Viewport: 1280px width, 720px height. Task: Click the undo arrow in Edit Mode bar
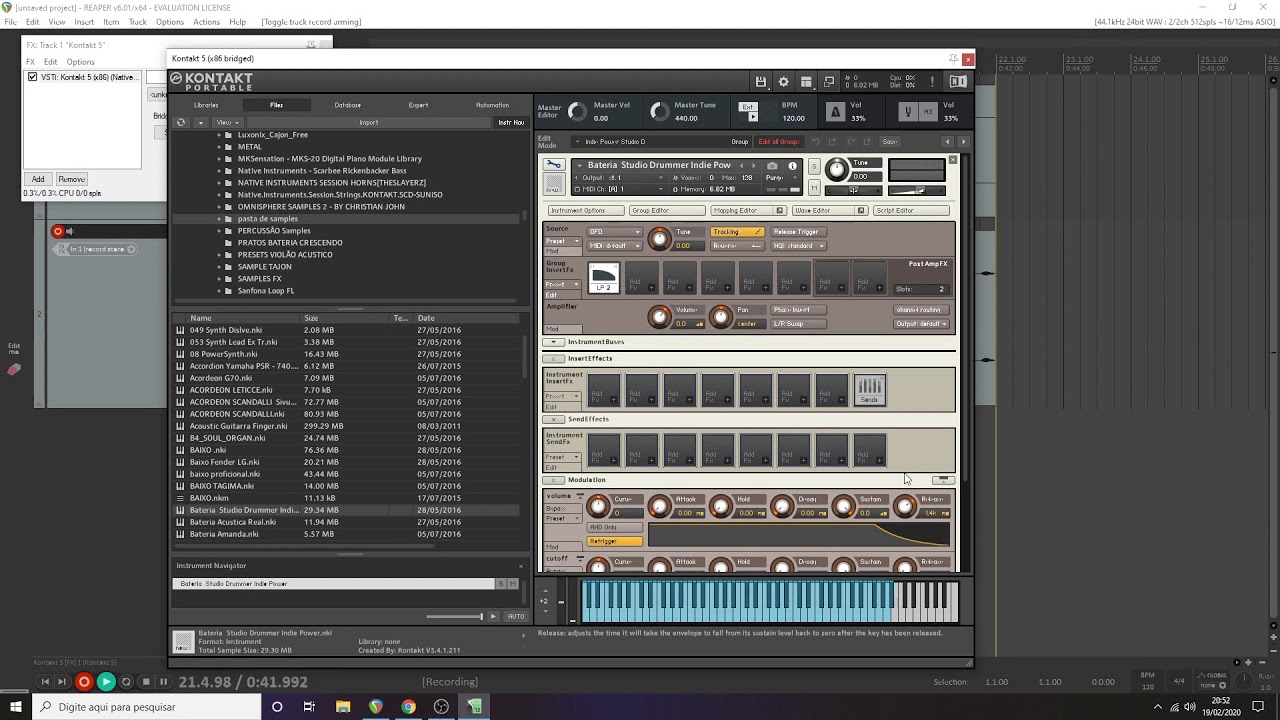click(816, 142)
